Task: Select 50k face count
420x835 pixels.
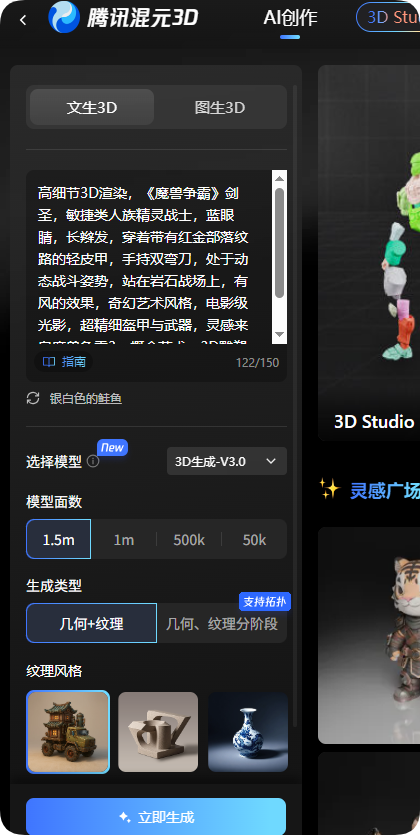Action: point(254,539)
